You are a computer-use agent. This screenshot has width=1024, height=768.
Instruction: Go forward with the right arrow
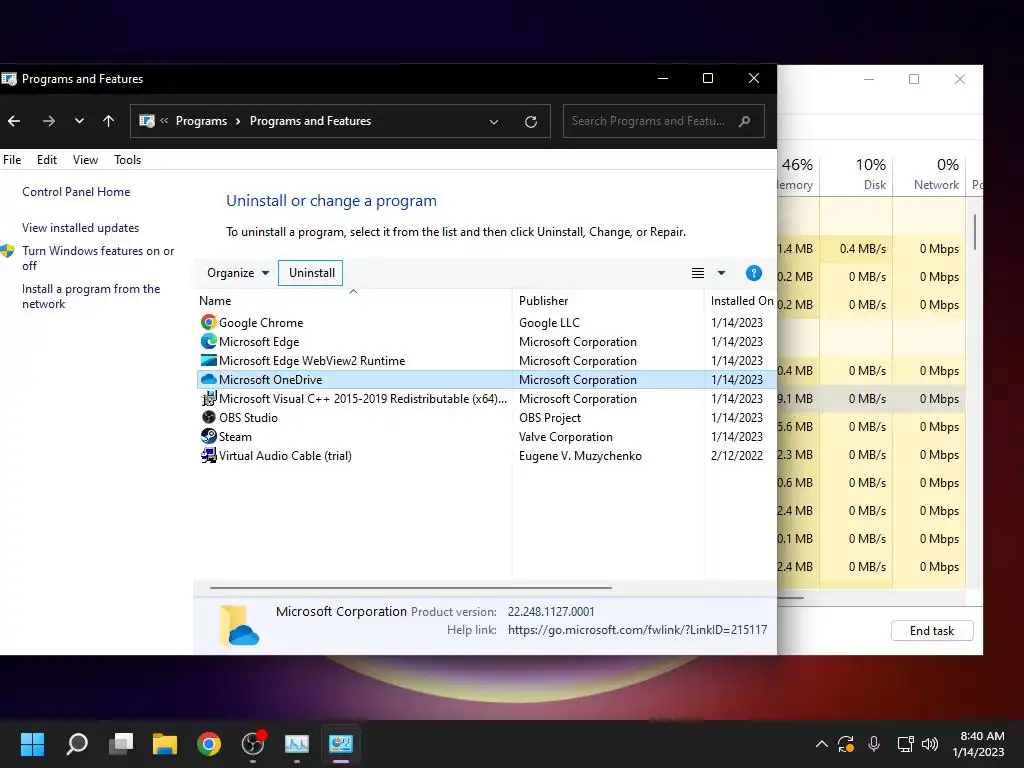click(x=48, y=121)
